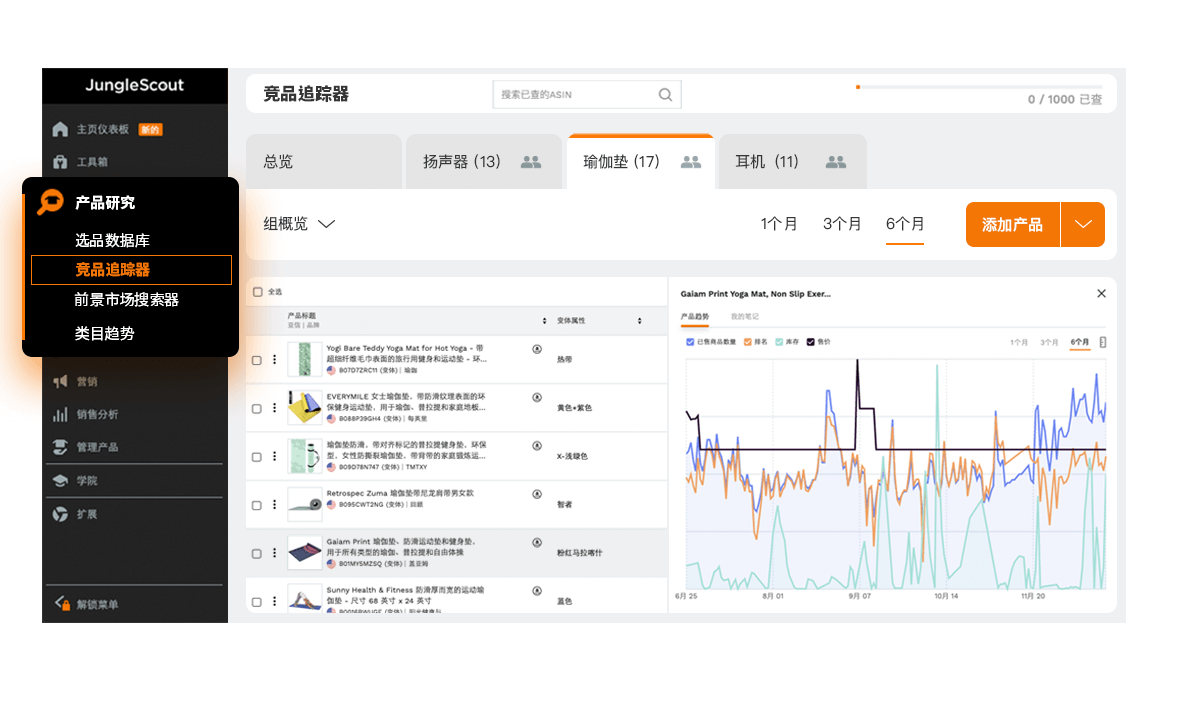Image resolution: width=1180 pixels, height=710 pixels.
Task: Switch to the 耳机 (11) tab
Action: 793,161
